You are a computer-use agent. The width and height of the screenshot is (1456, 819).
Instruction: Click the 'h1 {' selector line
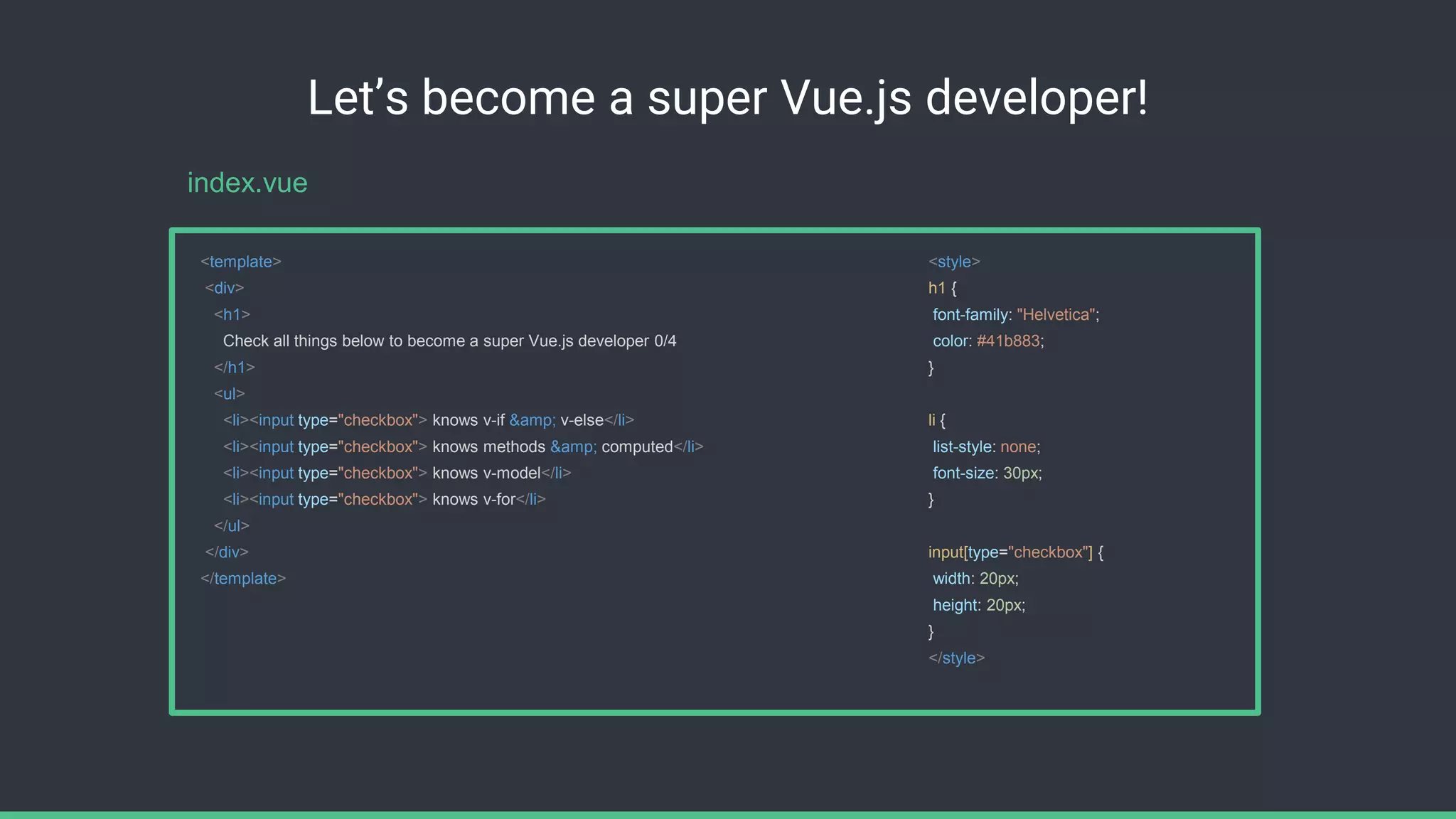pos(943,288)
